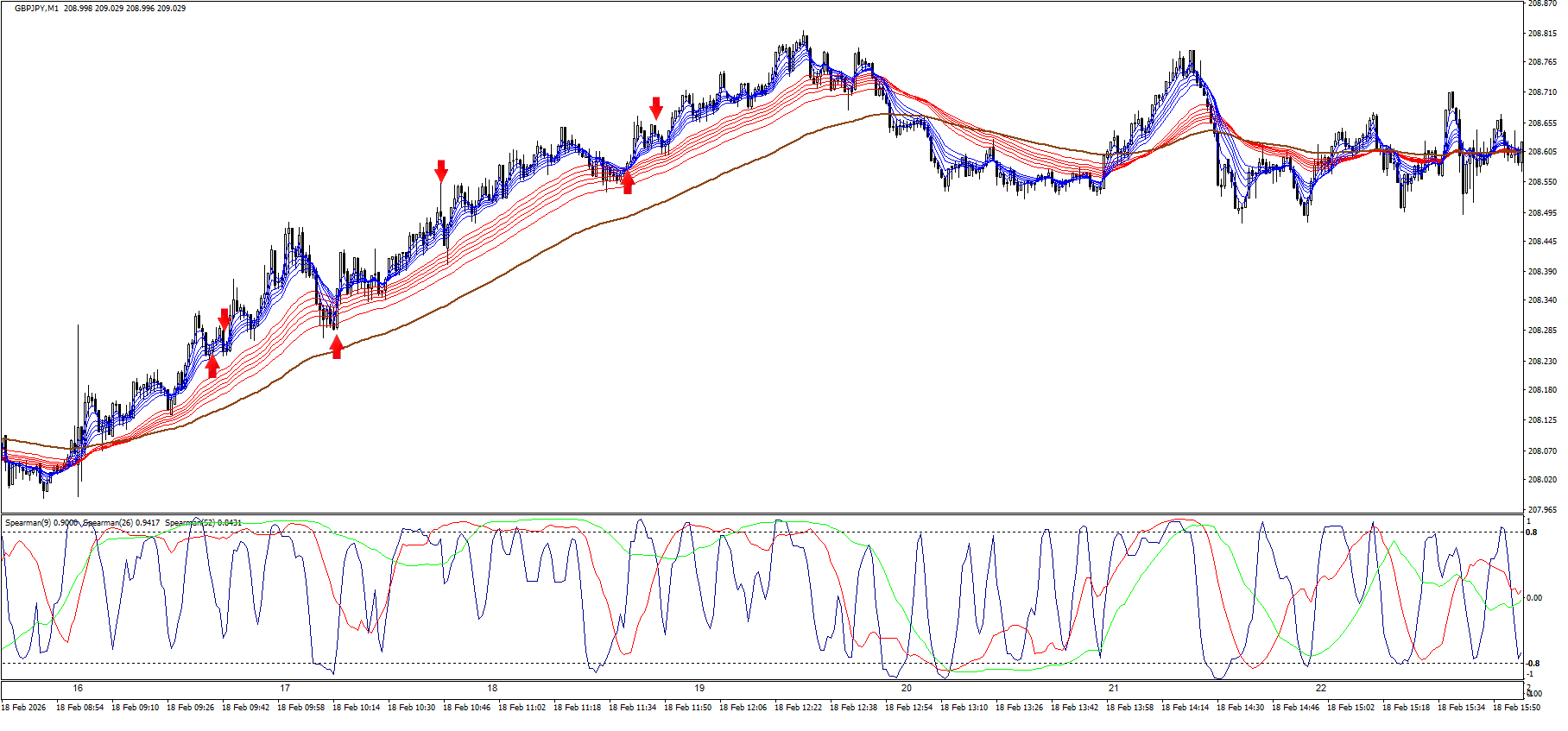
Task: Click the 0.00 indicator scale label
Action: 1533,597
